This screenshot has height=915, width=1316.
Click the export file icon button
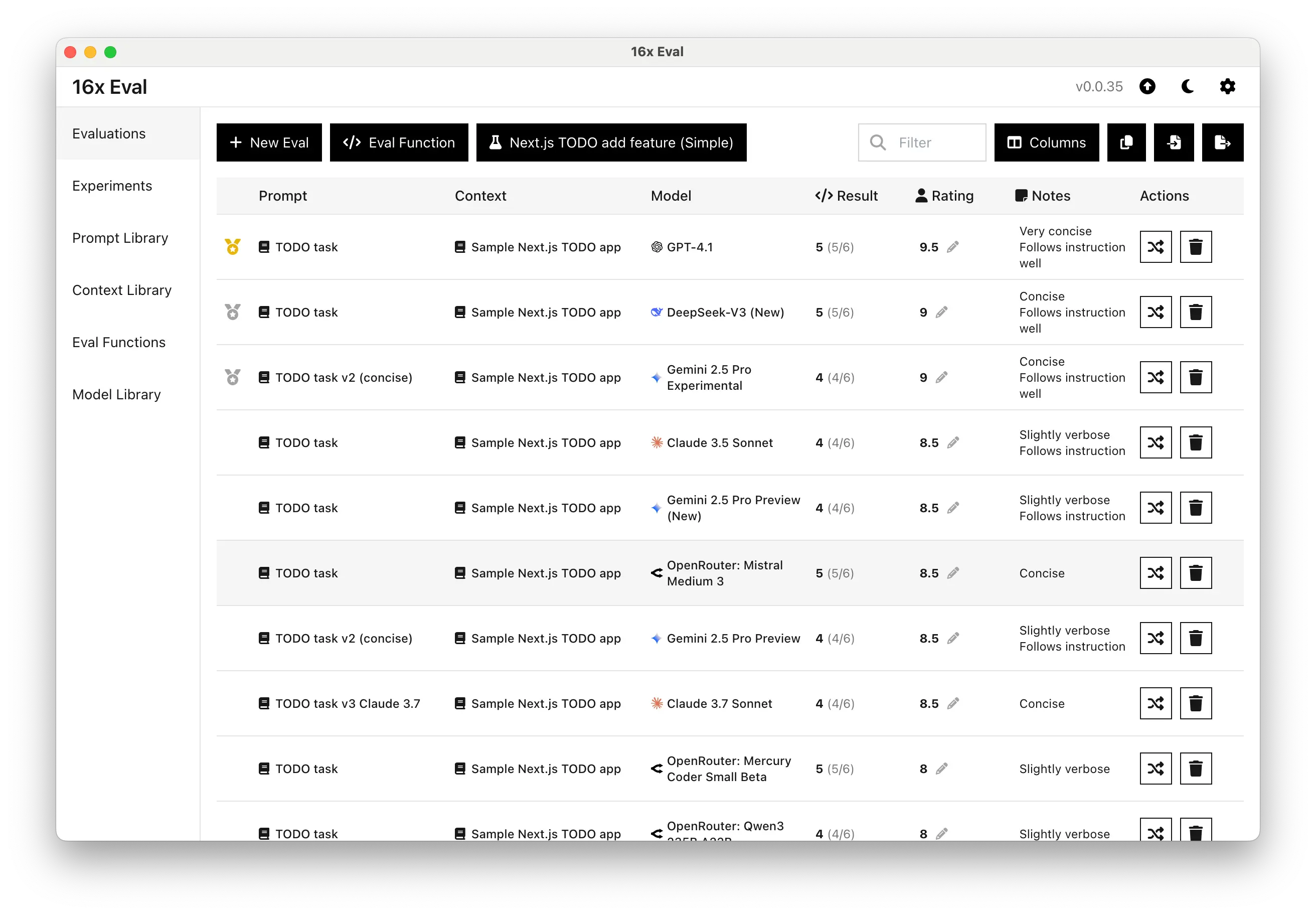(x=1222, y=142)
